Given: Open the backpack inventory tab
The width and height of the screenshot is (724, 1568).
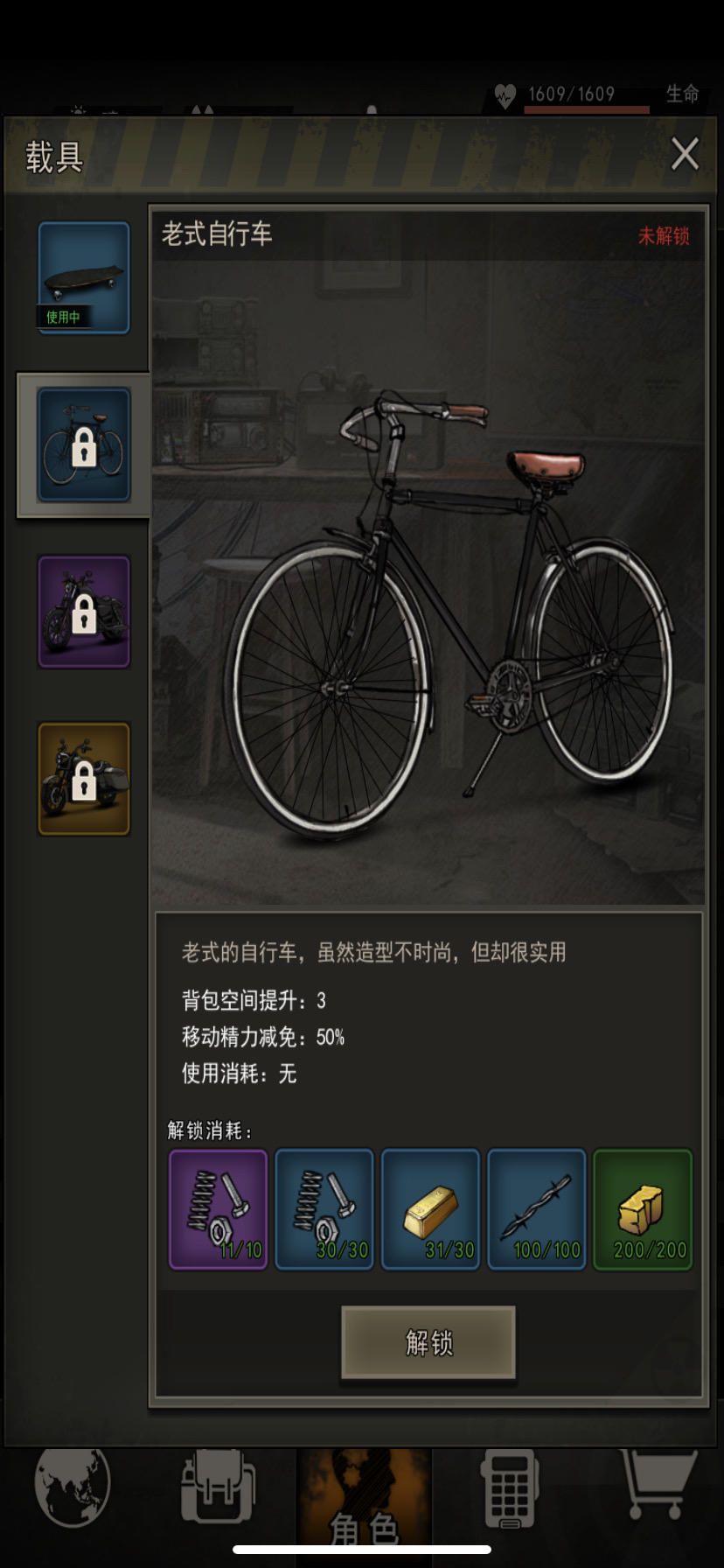Looking at the screenshot, I should 218,1485.
